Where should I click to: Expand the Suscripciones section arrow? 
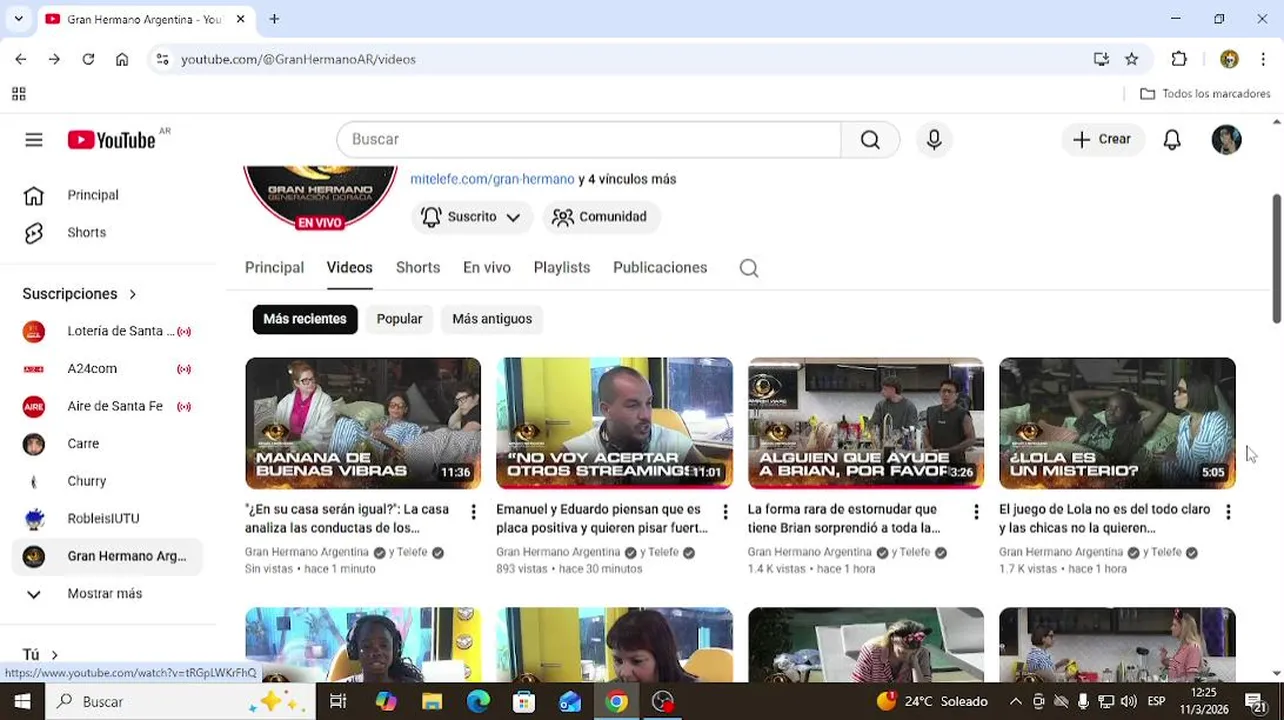pyautogui.click(x=132, y=294)
